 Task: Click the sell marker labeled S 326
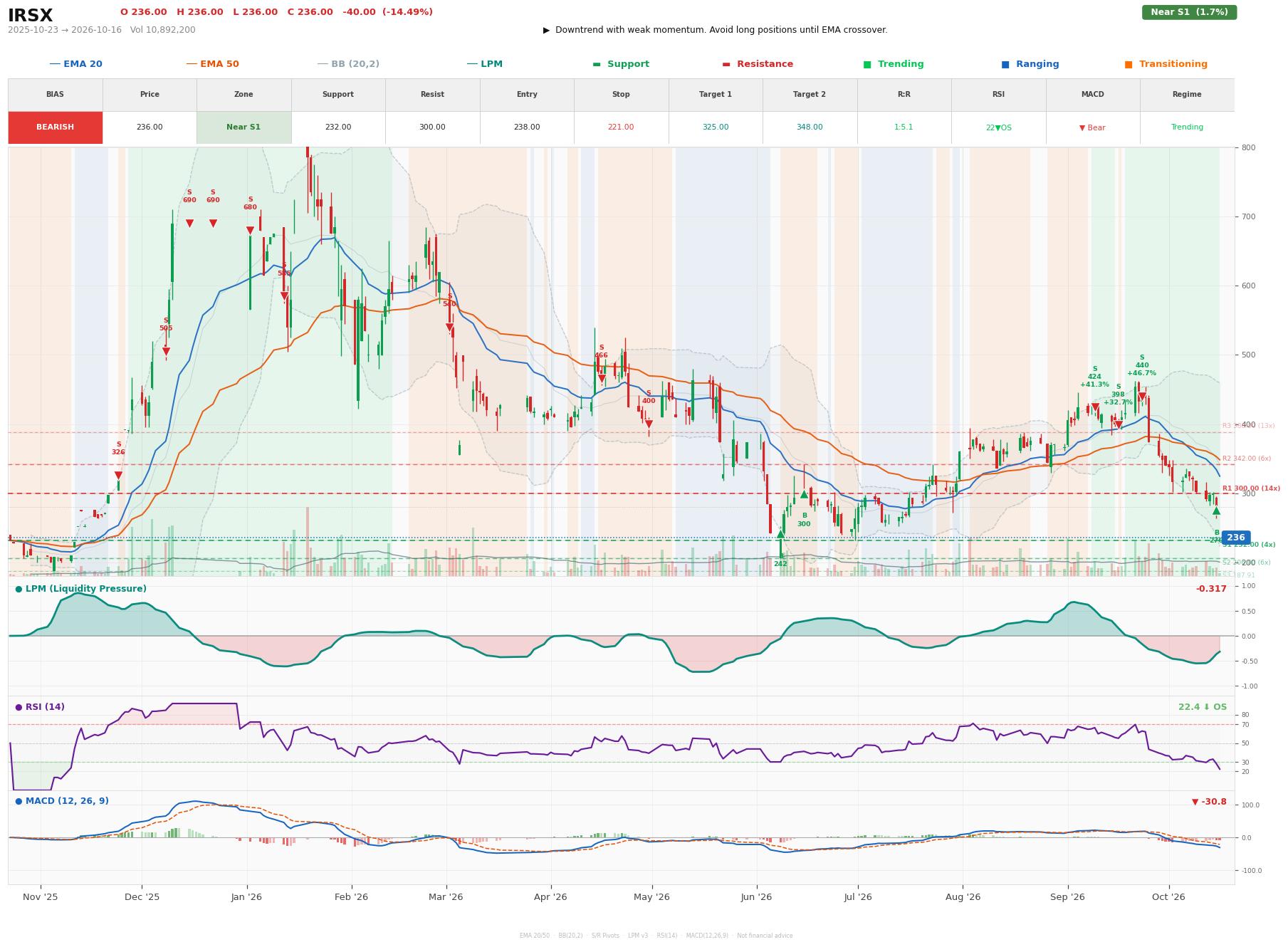[118, 475]
